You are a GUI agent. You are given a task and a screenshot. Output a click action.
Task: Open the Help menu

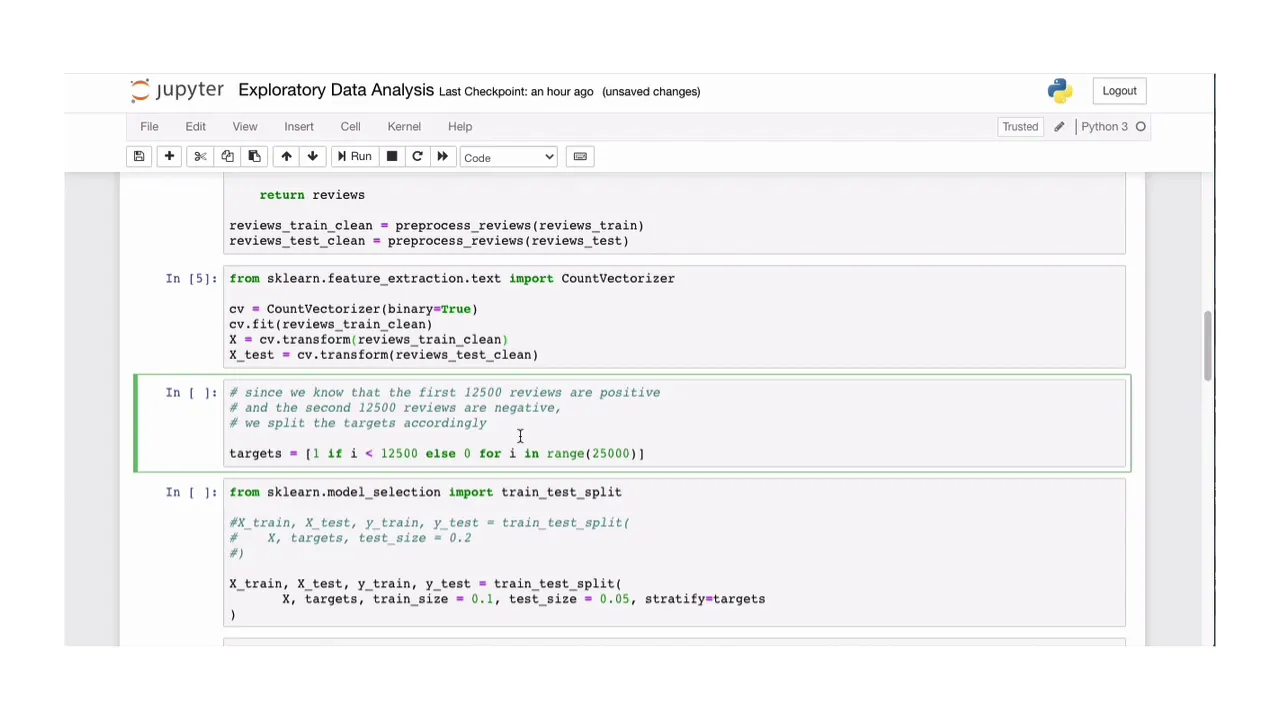pos(460,127)
